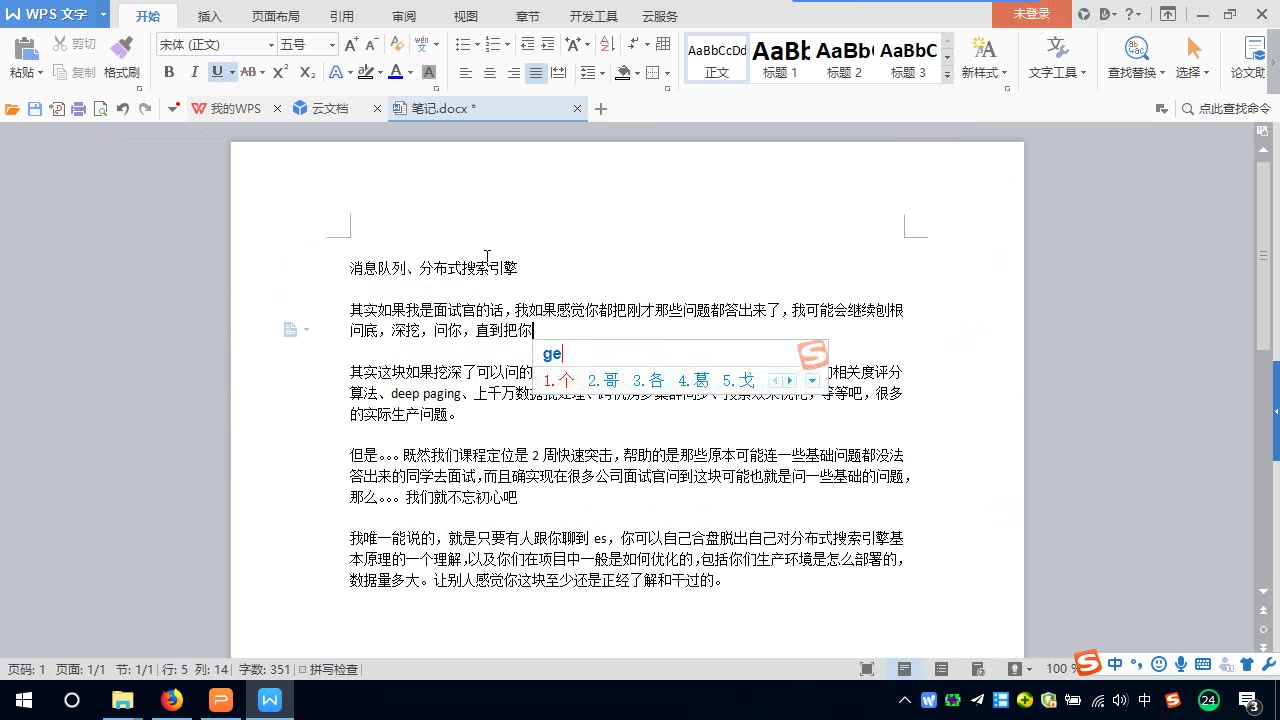This screenshot has height=720, width=1280.
Task: Click the Paste icon
Action: pos(25,48)
